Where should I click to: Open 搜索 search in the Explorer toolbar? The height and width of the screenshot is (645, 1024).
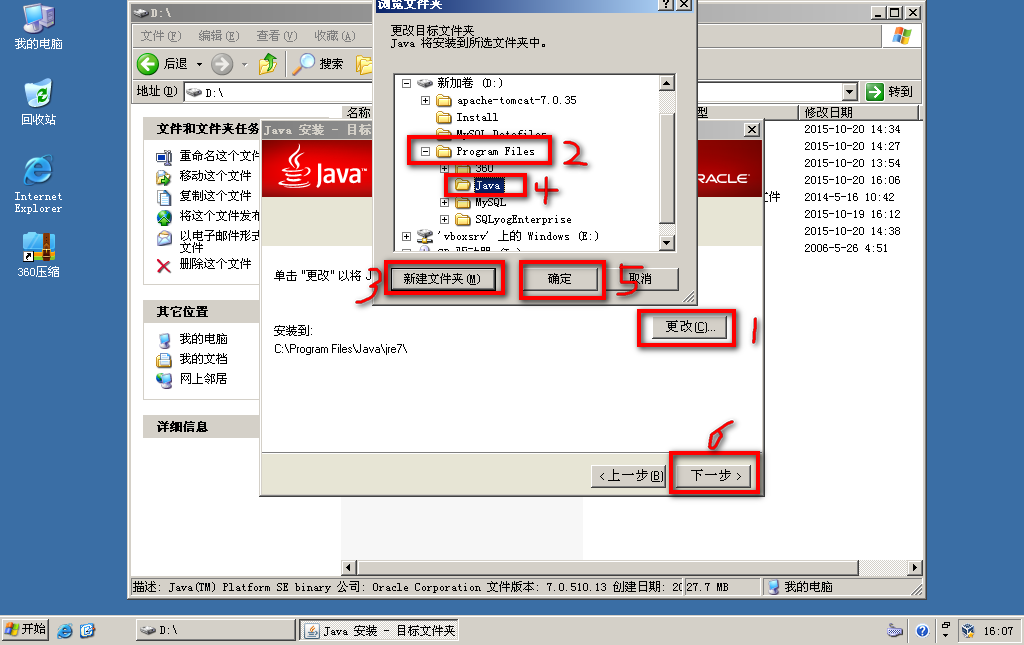[x=318, y=64]
